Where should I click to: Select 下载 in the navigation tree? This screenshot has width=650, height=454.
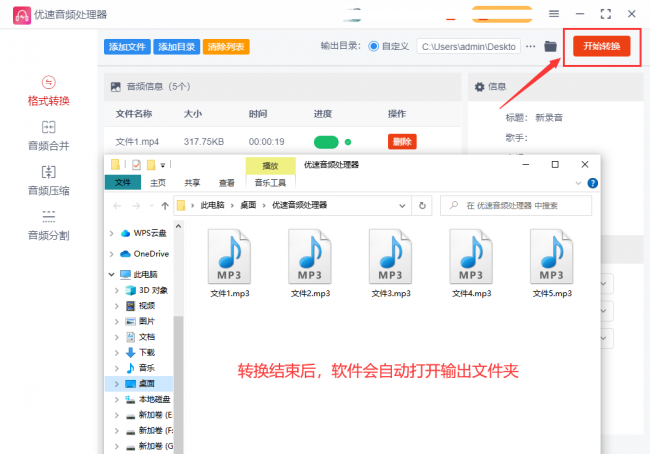tap(146, 352)
